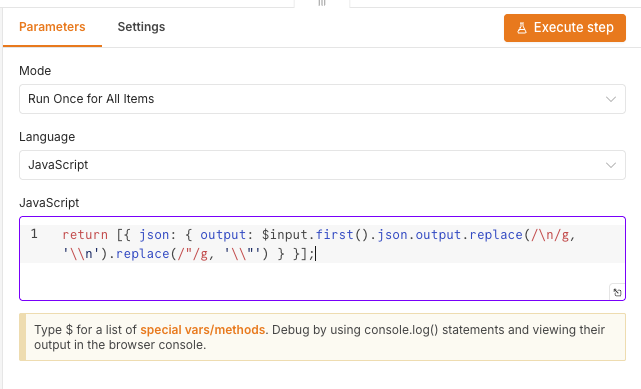This screenshot has height=389, width=641.
Task: Click into the JavaScript code editor area
Action: click(322, 258)
